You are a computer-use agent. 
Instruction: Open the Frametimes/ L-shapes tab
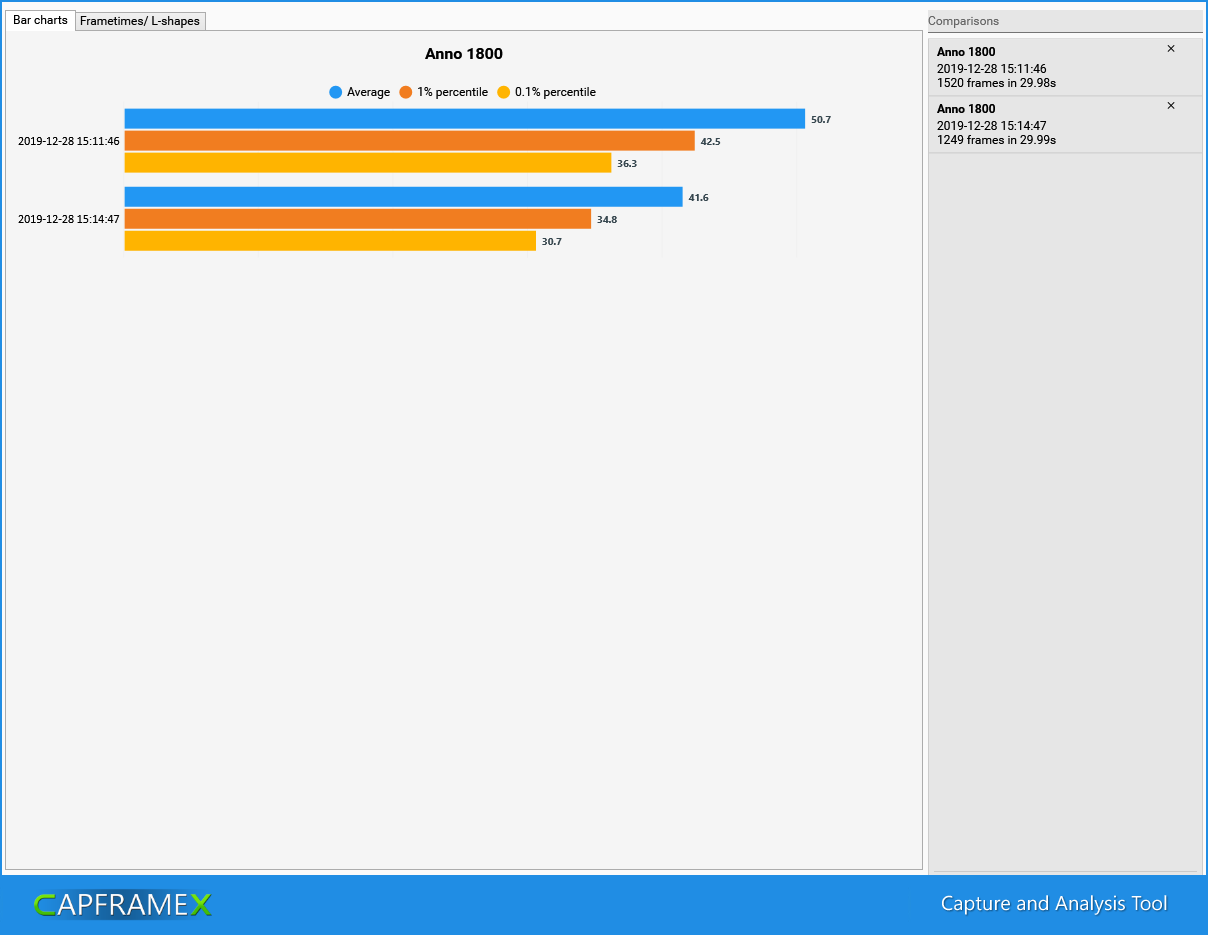(140, 21)
